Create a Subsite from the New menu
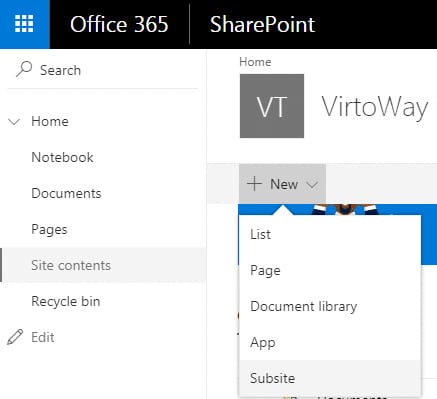This screenshot has width=437, height=399. click(x=330, y=378)
